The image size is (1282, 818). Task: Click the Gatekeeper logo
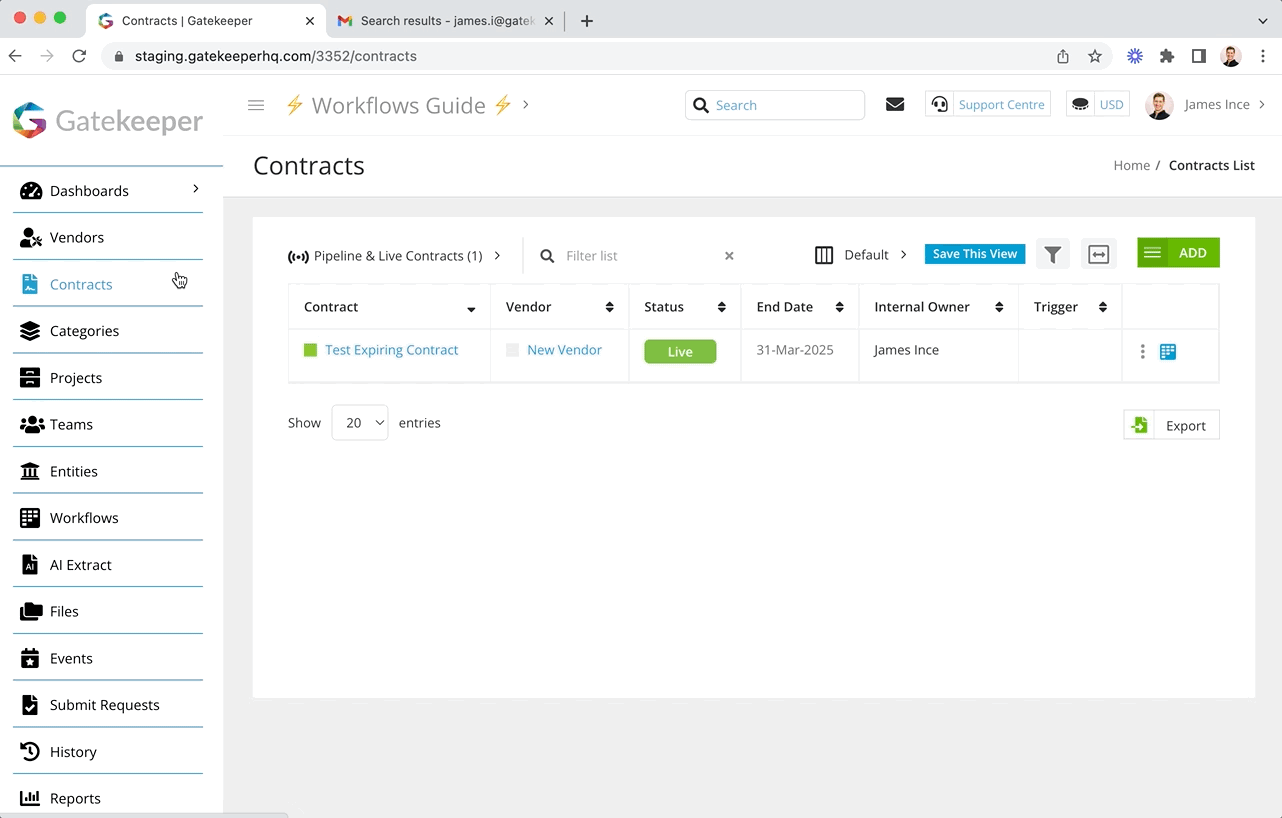click(x=108, y=121)
